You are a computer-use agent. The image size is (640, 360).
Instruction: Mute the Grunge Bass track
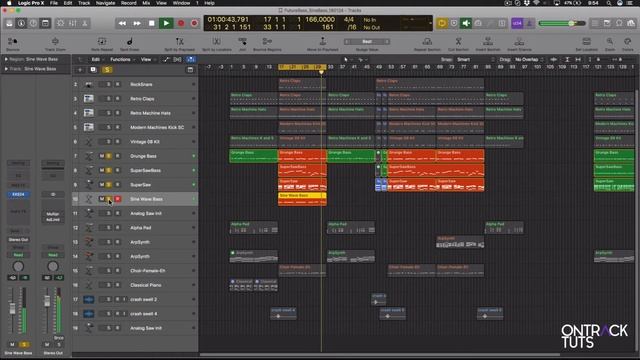tap(102, 156)
